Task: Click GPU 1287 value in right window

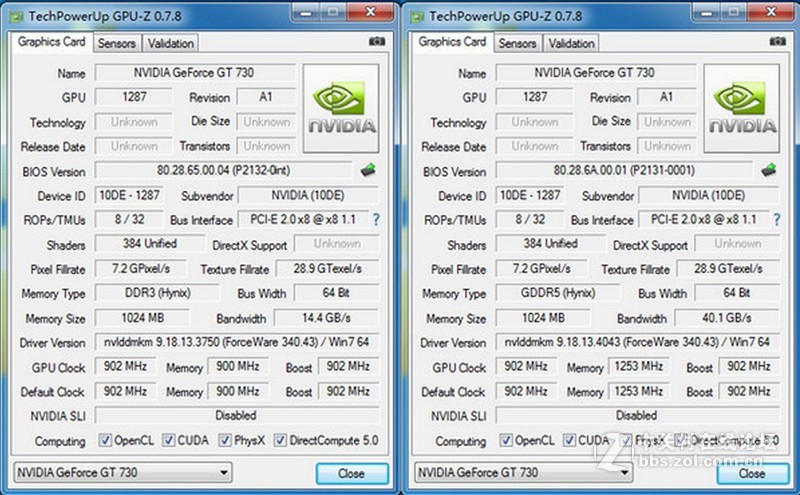Action: (535, 97)
